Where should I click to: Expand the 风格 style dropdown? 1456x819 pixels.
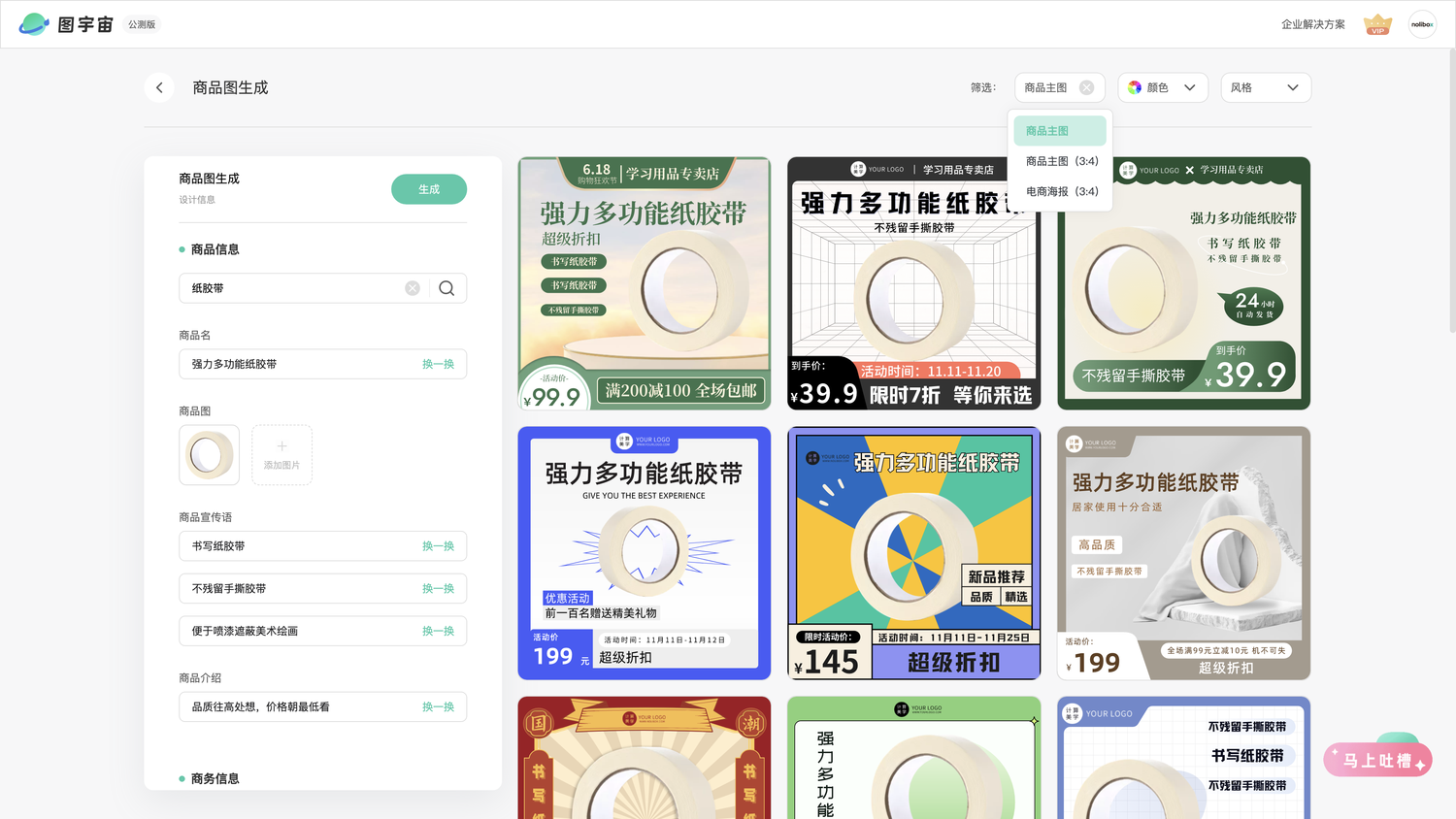pos(1266,87)
